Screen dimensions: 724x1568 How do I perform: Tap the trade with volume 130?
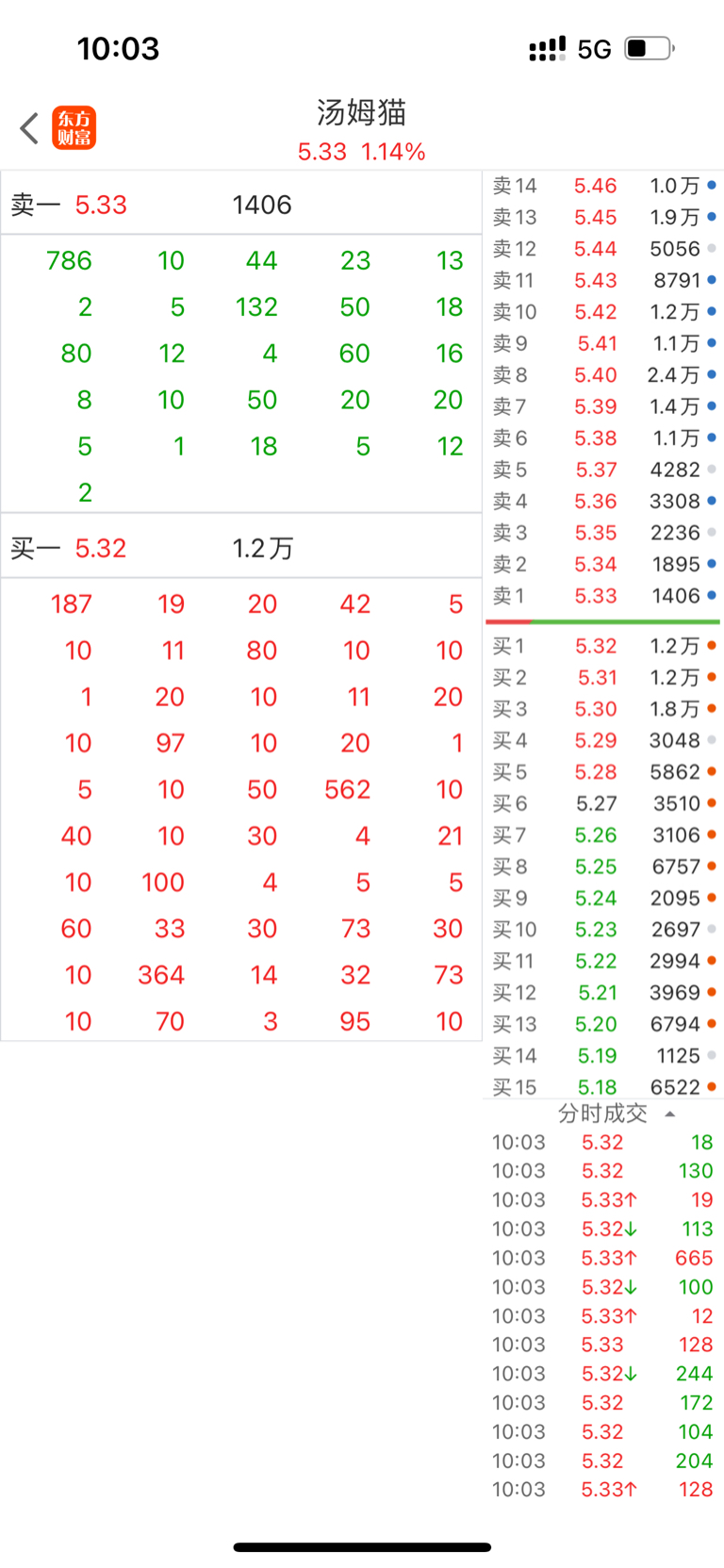pos(603,1171)
